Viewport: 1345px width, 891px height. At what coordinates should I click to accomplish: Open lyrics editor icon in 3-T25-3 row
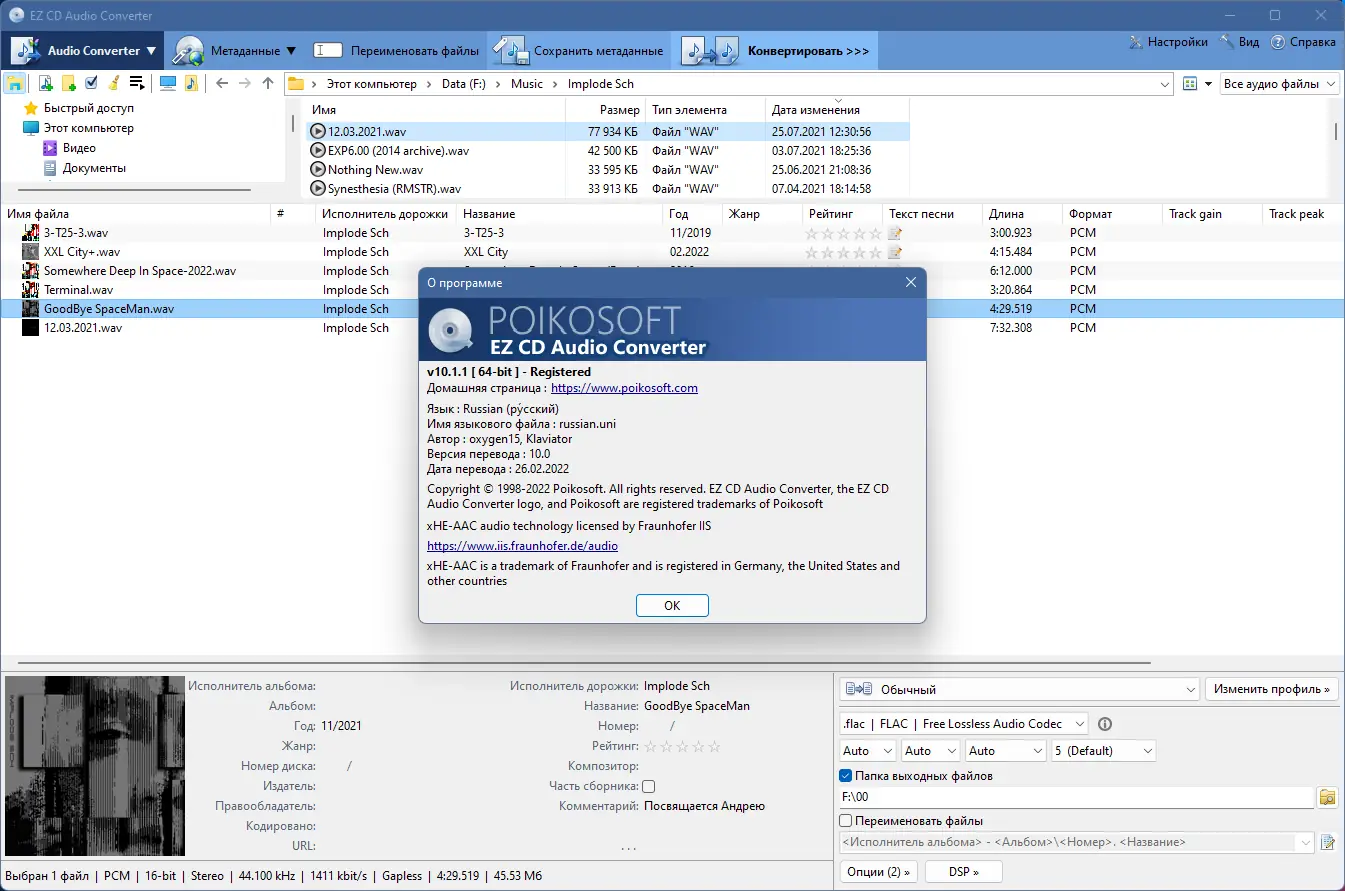tap(895, 233)
